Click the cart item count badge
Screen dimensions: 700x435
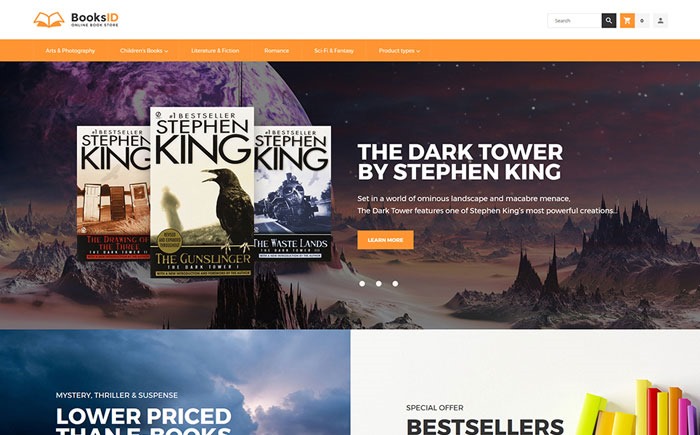[642, 21]
